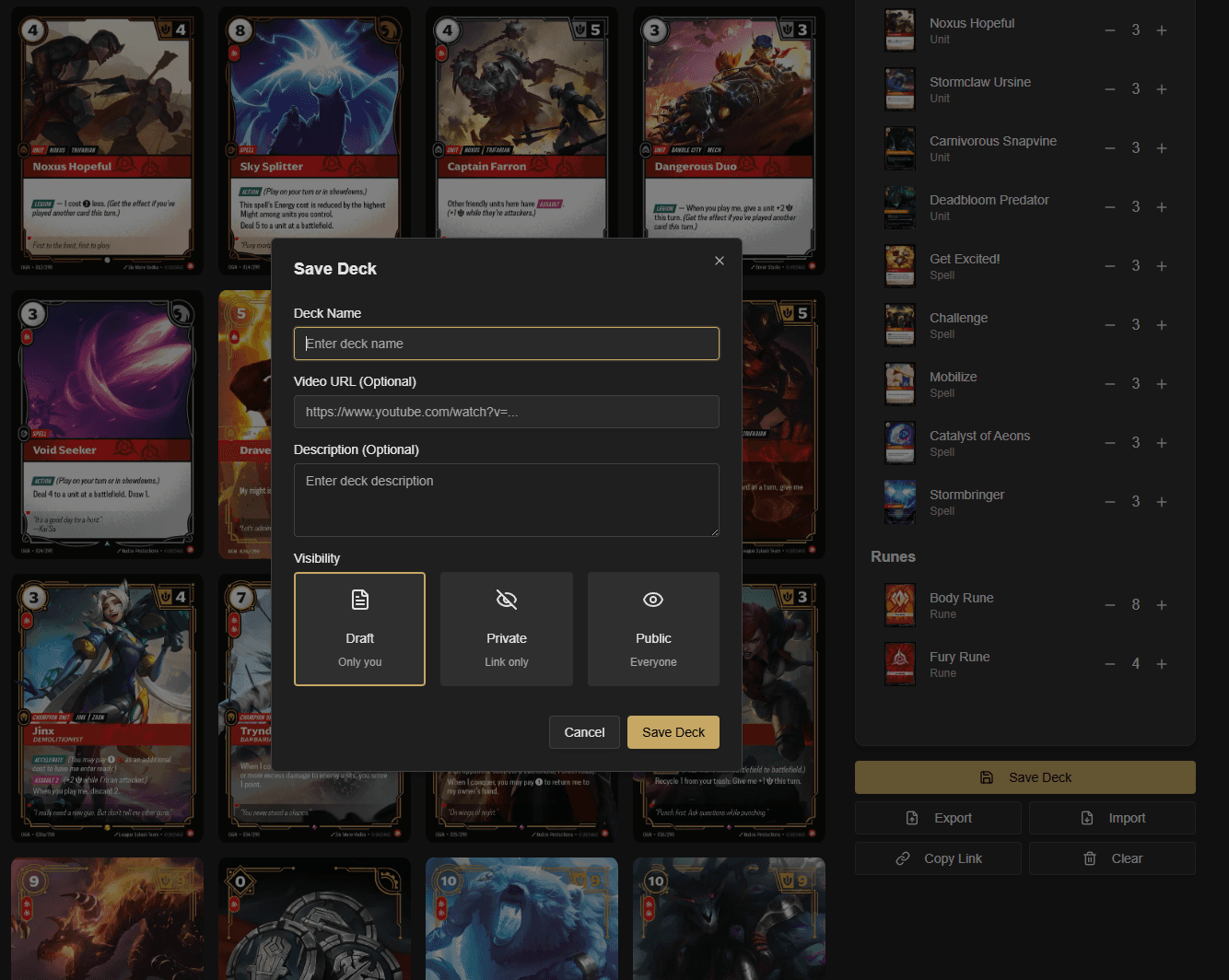Decrease Carnivorous Snapvine count
The image size is (1229, 980).
pos(1110,148)
